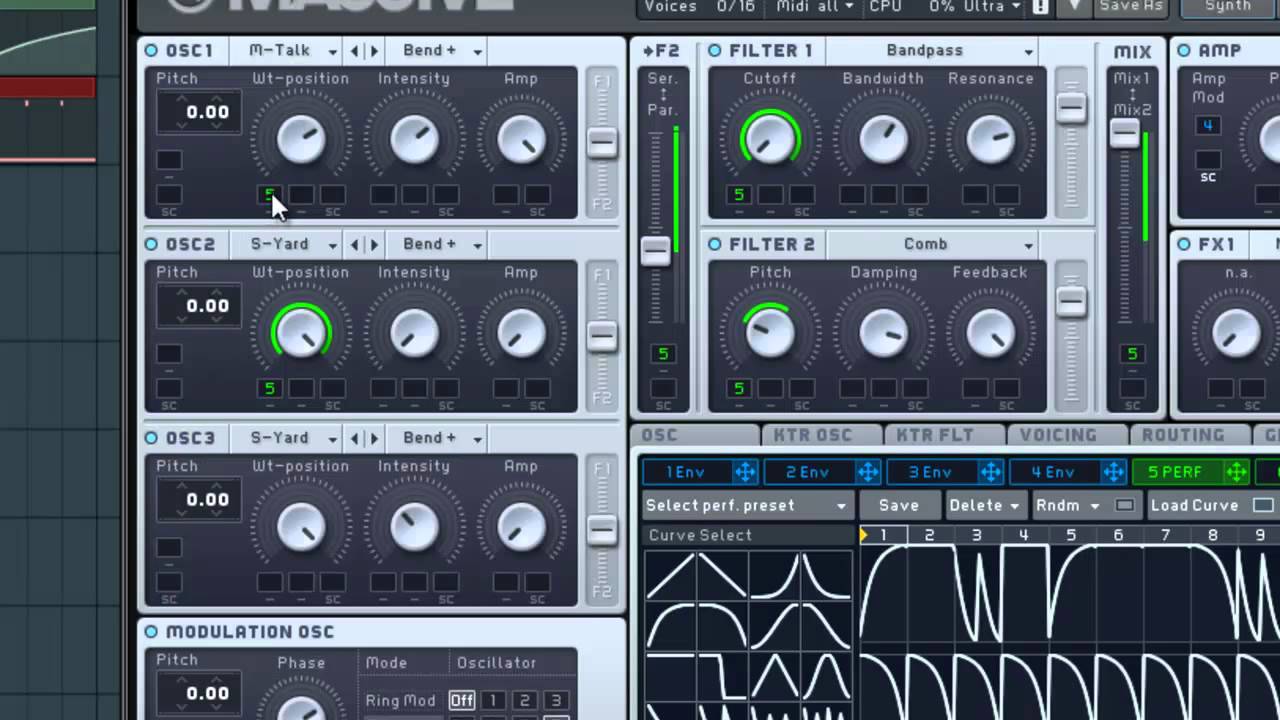Click modulation slot 5 under OSC2 Wt-position

tap(269, 388)
